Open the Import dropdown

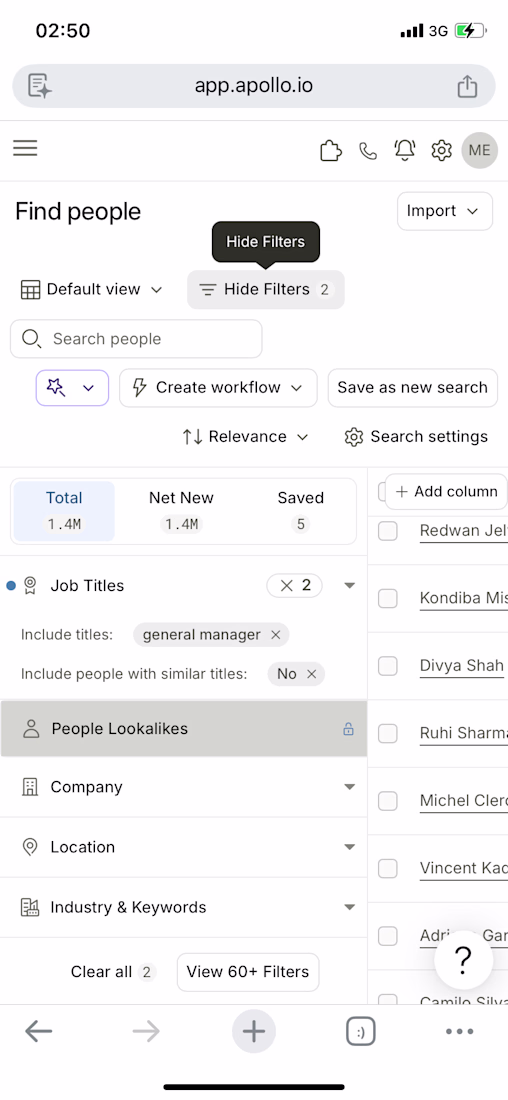445,211
